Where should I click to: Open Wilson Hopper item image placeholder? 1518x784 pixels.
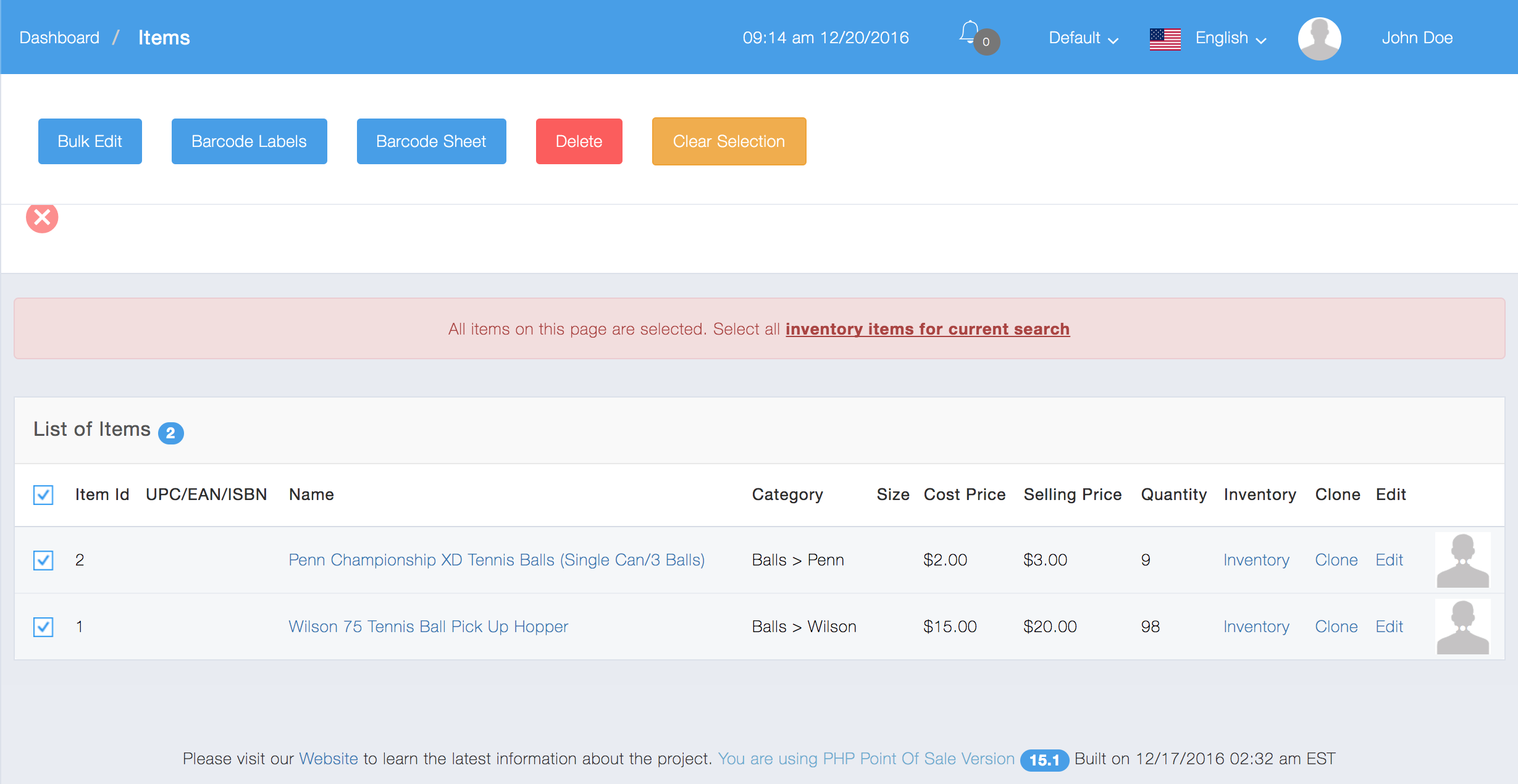point(1462,627)
